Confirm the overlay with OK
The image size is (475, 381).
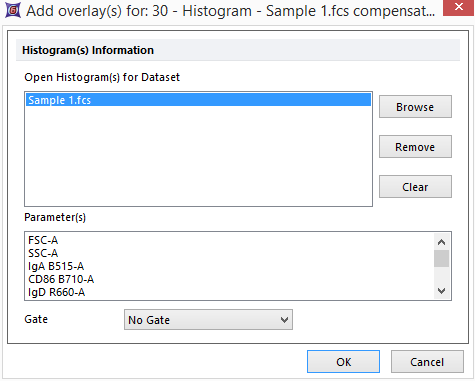(343, 362)
